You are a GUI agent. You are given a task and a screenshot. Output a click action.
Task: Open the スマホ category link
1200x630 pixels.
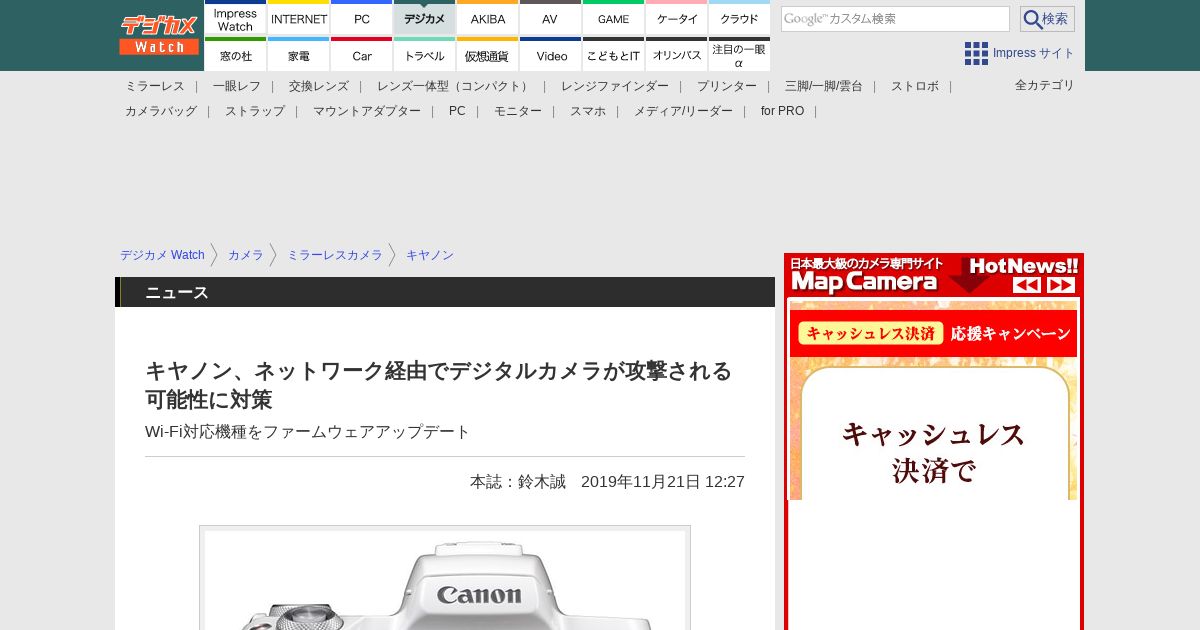coord(588,111)
